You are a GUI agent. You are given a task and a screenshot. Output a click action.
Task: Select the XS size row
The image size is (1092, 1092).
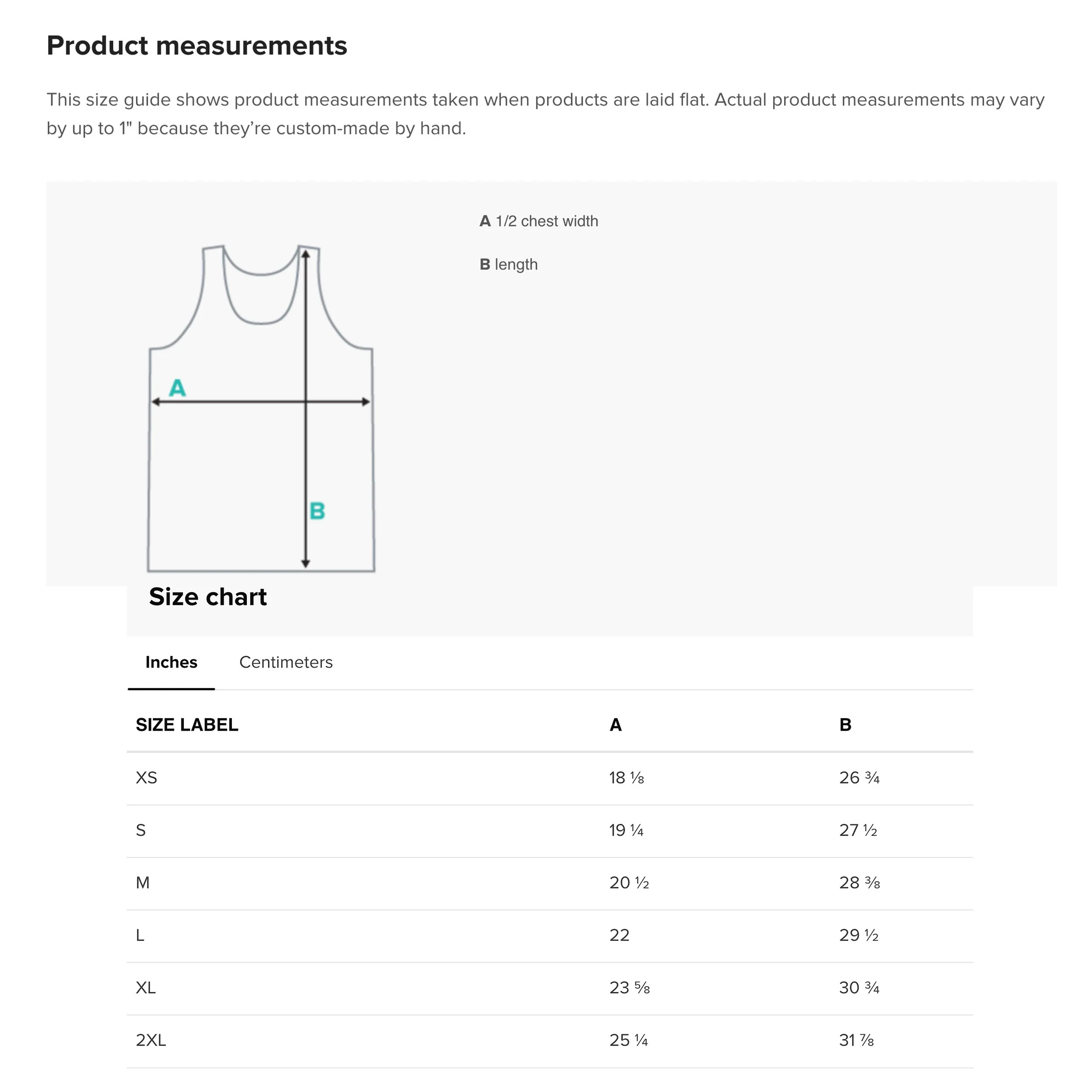[x=550, y=778]
